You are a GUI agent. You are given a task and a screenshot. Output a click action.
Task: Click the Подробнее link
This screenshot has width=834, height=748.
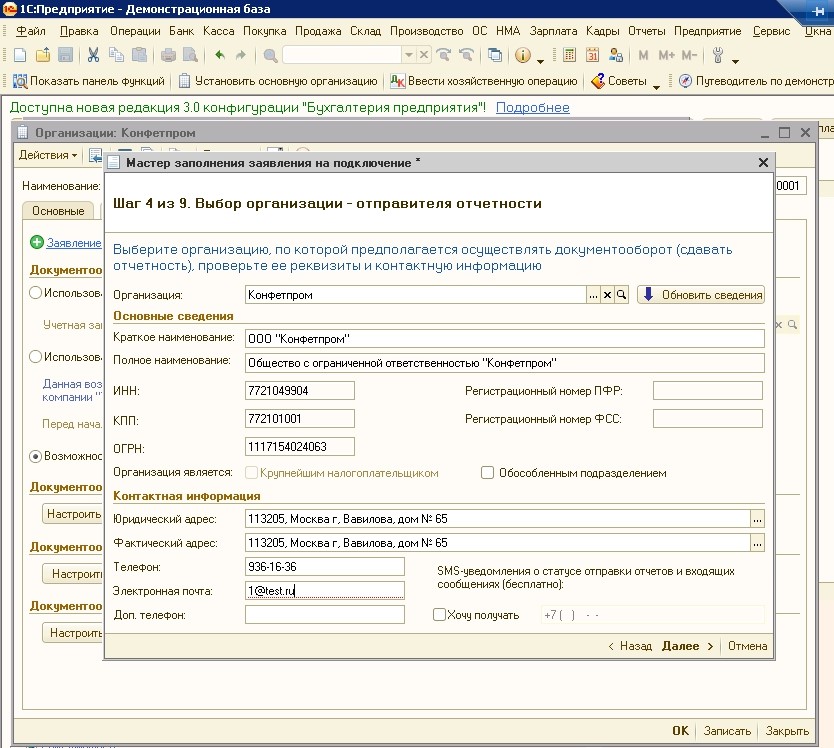click(x=532, y=107)
